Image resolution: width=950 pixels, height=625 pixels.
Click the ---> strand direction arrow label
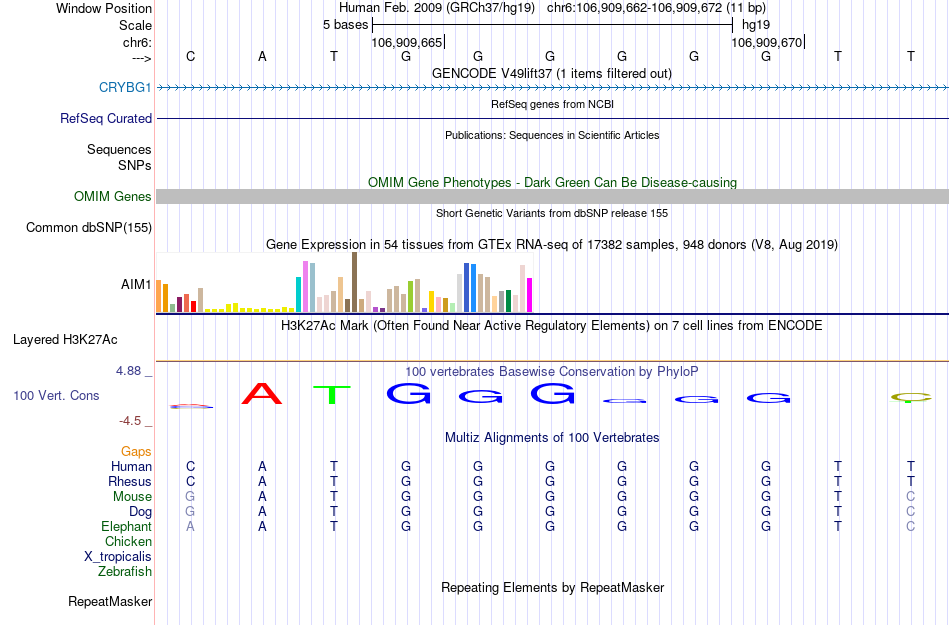click(141, 58)
